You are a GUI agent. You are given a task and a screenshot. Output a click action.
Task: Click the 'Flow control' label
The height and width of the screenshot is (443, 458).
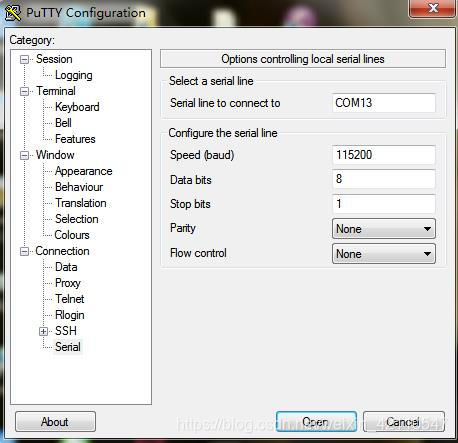coord(198,253)
